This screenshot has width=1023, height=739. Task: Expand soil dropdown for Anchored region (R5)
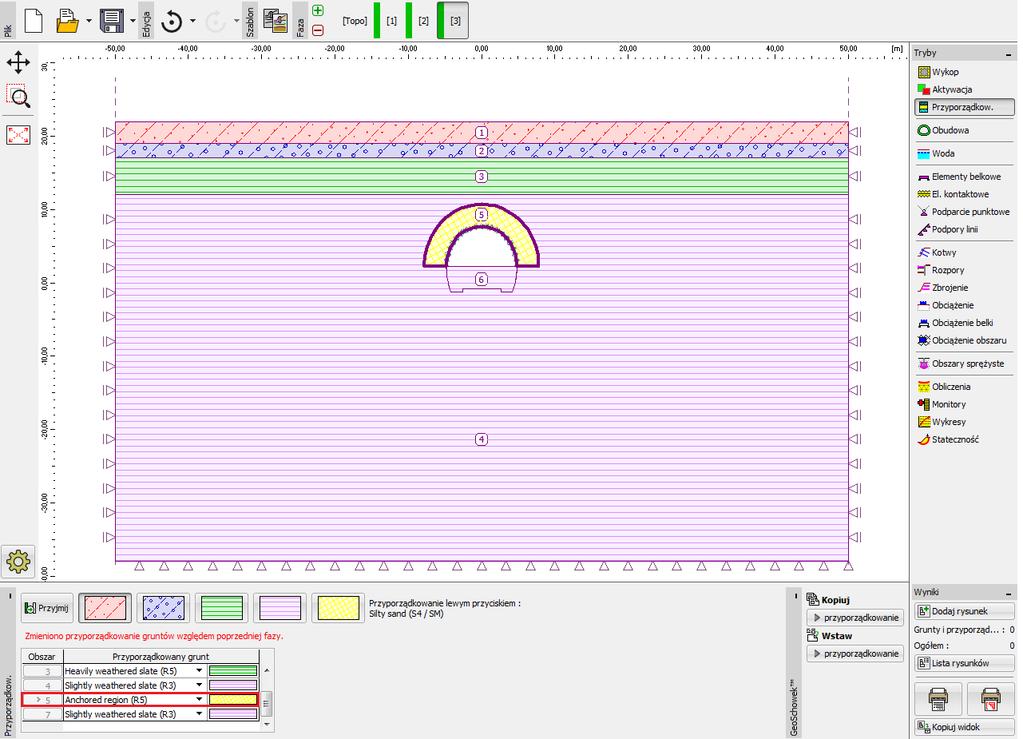tap(199, 699)
